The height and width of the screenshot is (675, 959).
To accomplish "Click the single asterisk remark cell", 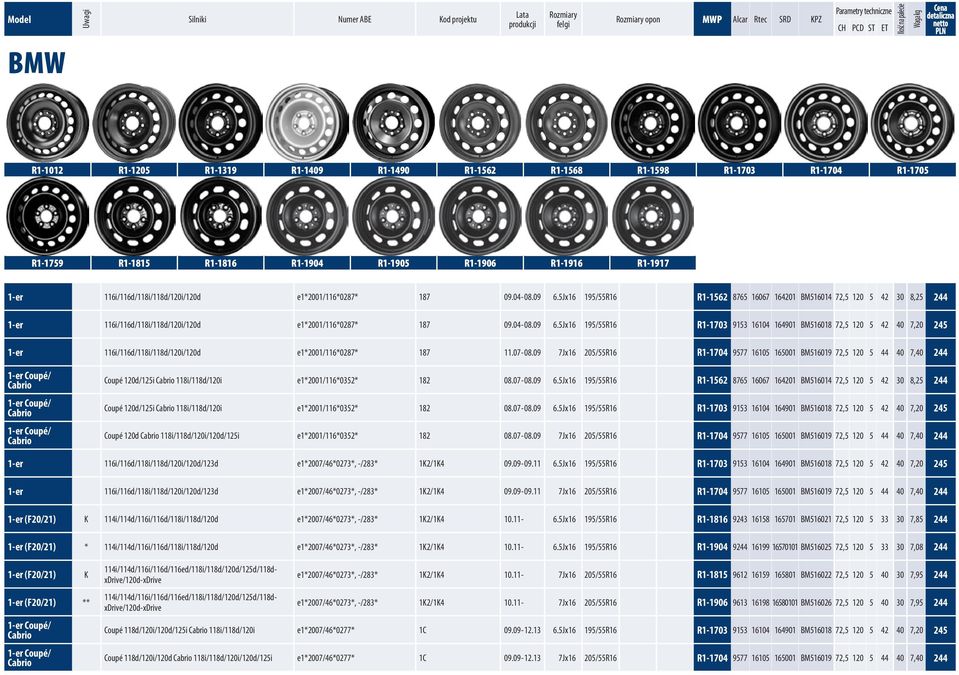I will [86, 547].
